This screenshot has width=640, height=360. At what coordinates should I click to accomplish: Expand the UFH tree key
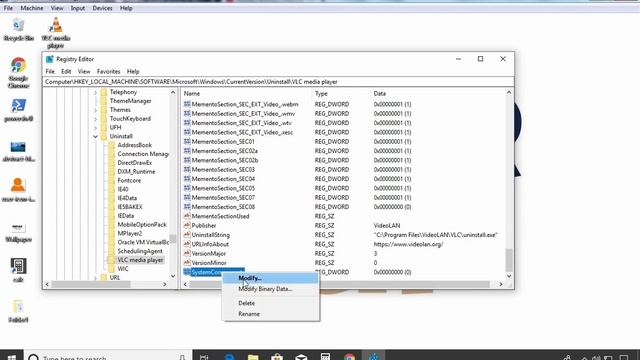(95, 127)
